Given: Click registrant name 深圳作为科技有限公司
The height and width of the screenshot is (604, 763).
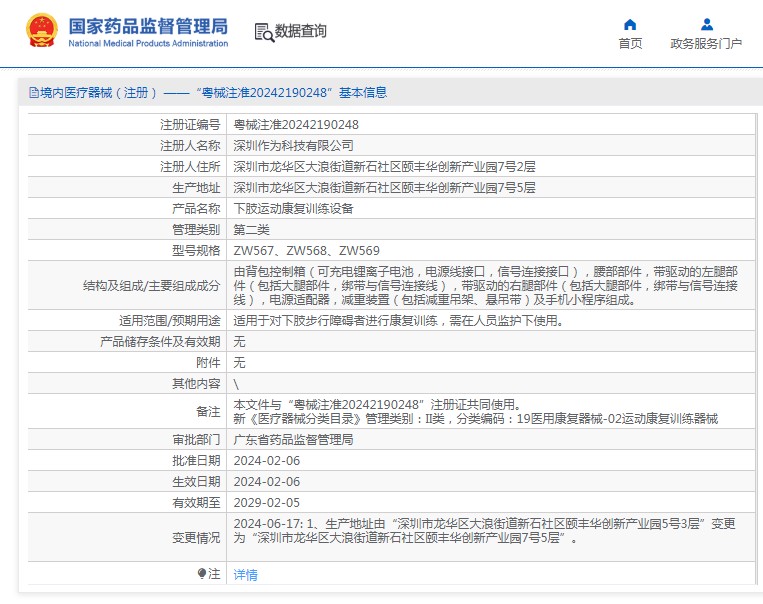Looking at the screenshot, I should 293,146.
